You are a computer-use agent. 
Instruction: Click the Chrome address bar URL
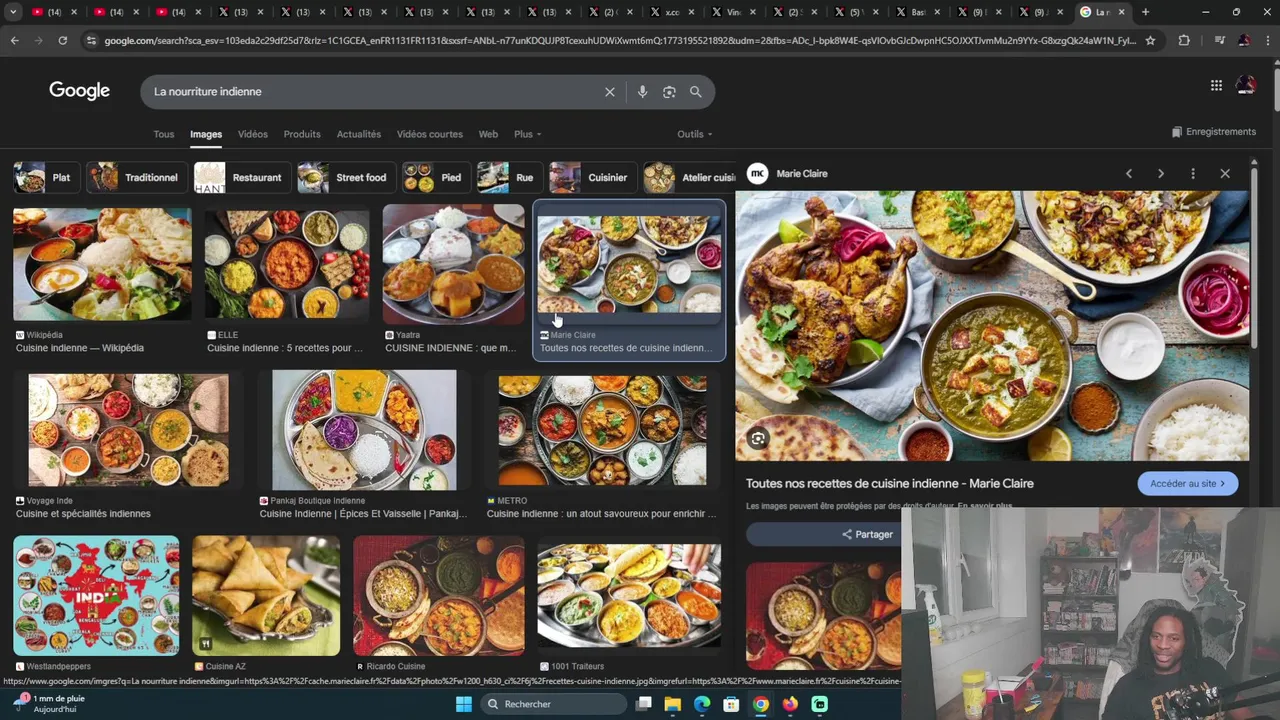pos(620,40)
